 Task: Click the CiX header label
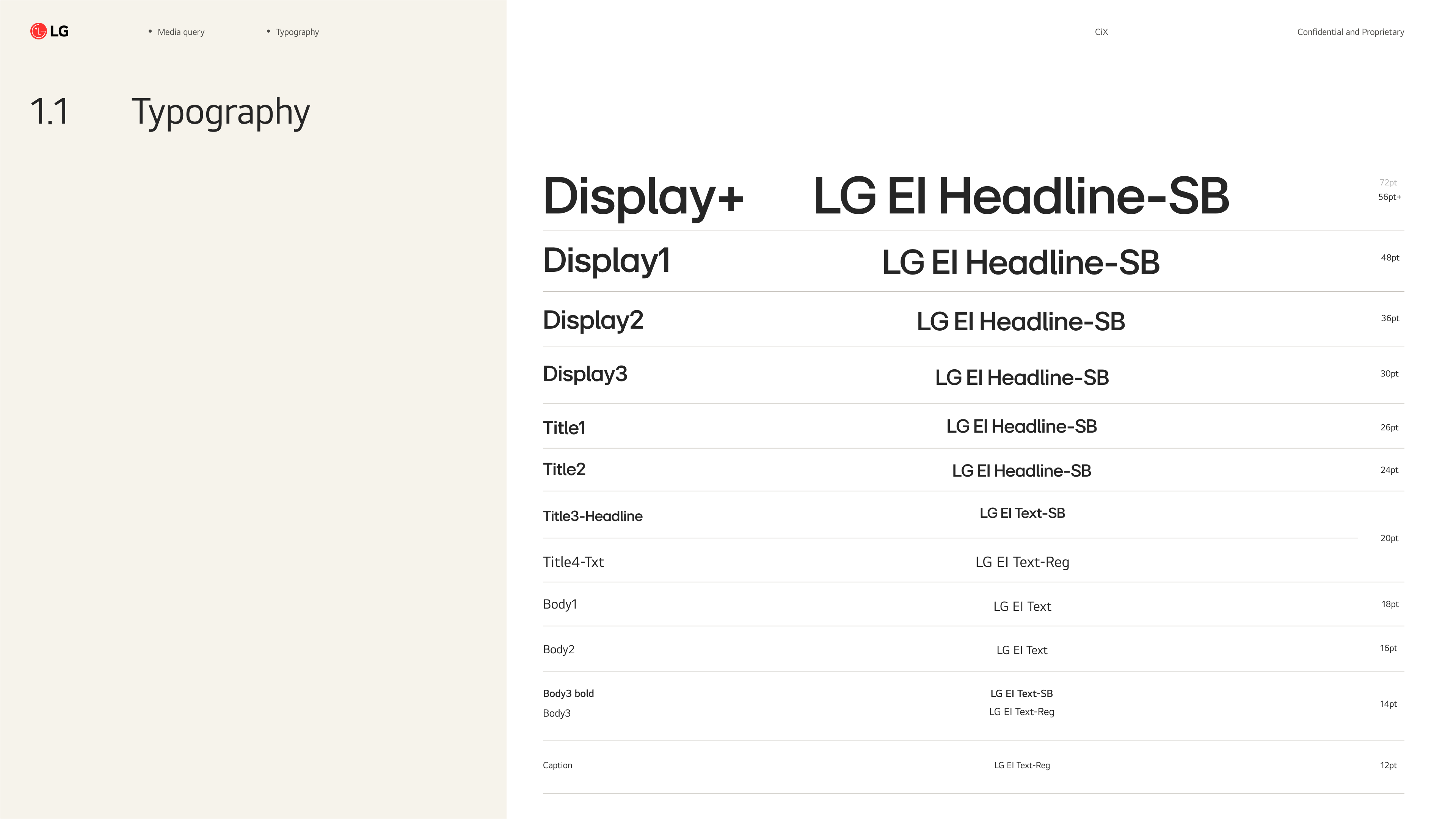point(1100,32)
